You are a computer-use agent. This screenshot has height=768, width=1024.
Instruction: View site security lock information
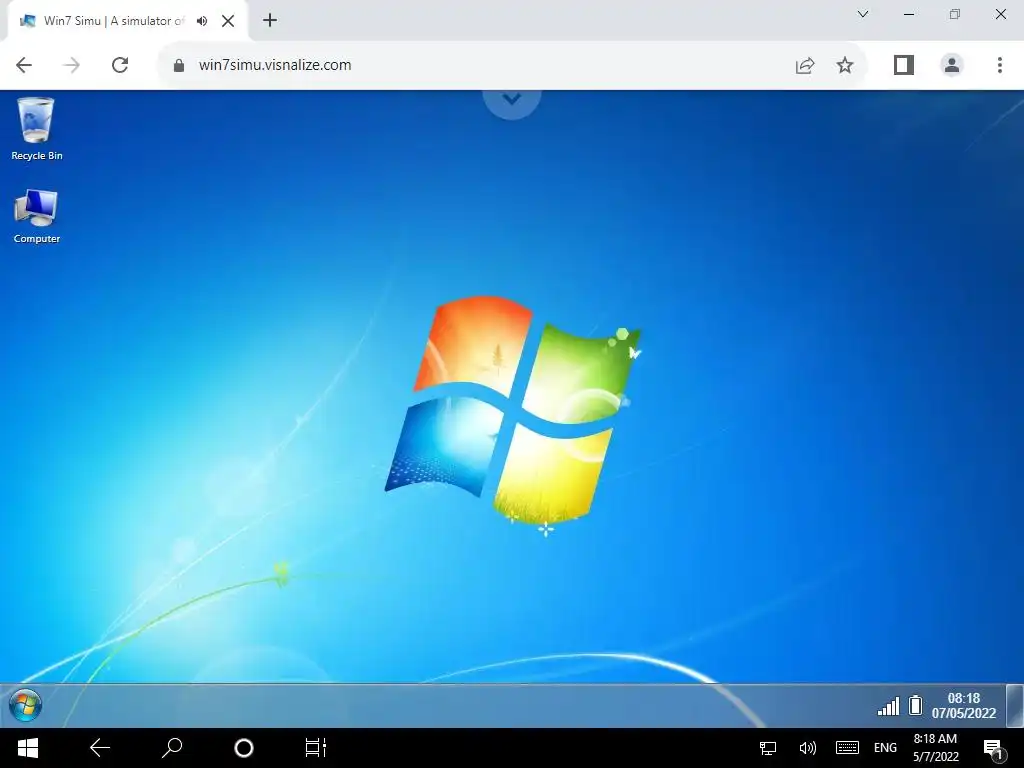[x=178, y=65]
